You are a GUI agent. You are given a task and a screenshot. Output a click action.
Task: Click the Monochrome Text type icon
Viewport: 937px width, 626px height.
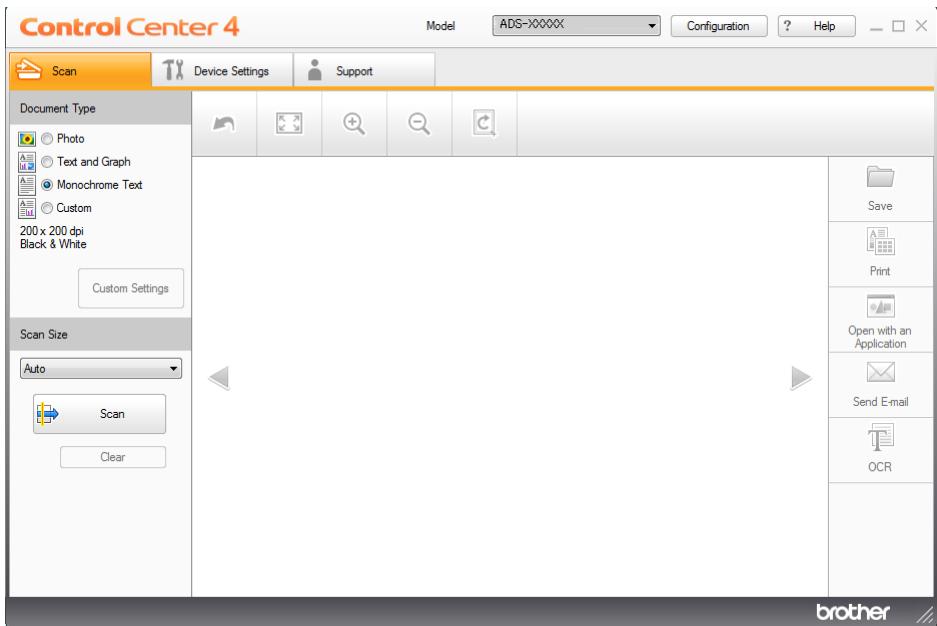click(x=27, y=185)
